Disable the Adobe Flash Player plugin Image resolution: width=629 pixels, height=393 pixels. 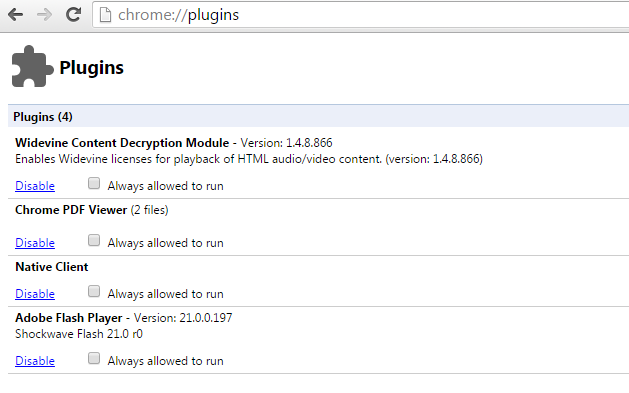pos(35,361)
